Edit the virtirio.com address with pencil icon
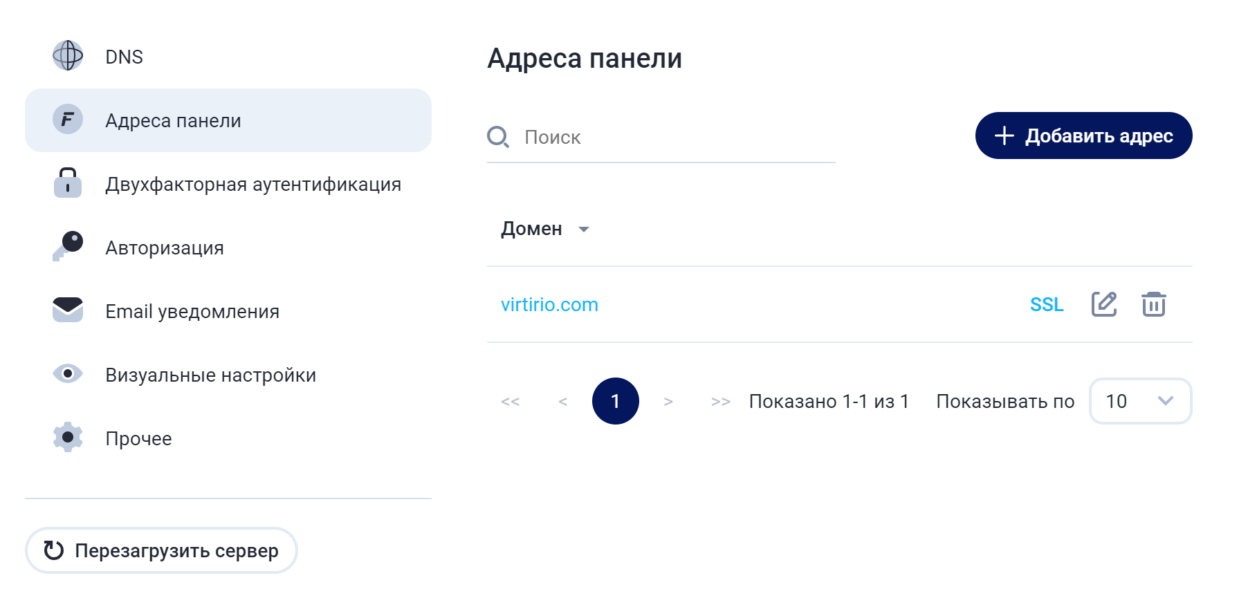This screenshot has width=1248, height=596. [x=1104, y=304]
